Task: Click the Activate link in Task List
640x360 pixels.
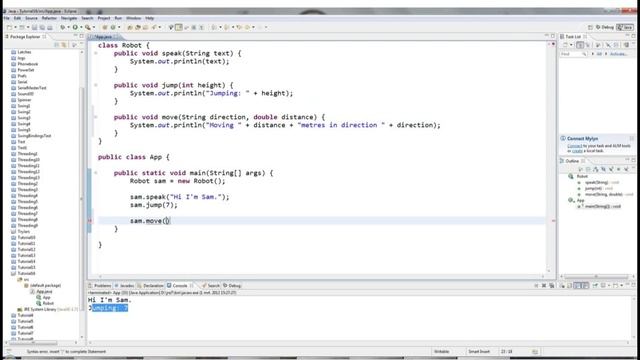Action: 618,54
